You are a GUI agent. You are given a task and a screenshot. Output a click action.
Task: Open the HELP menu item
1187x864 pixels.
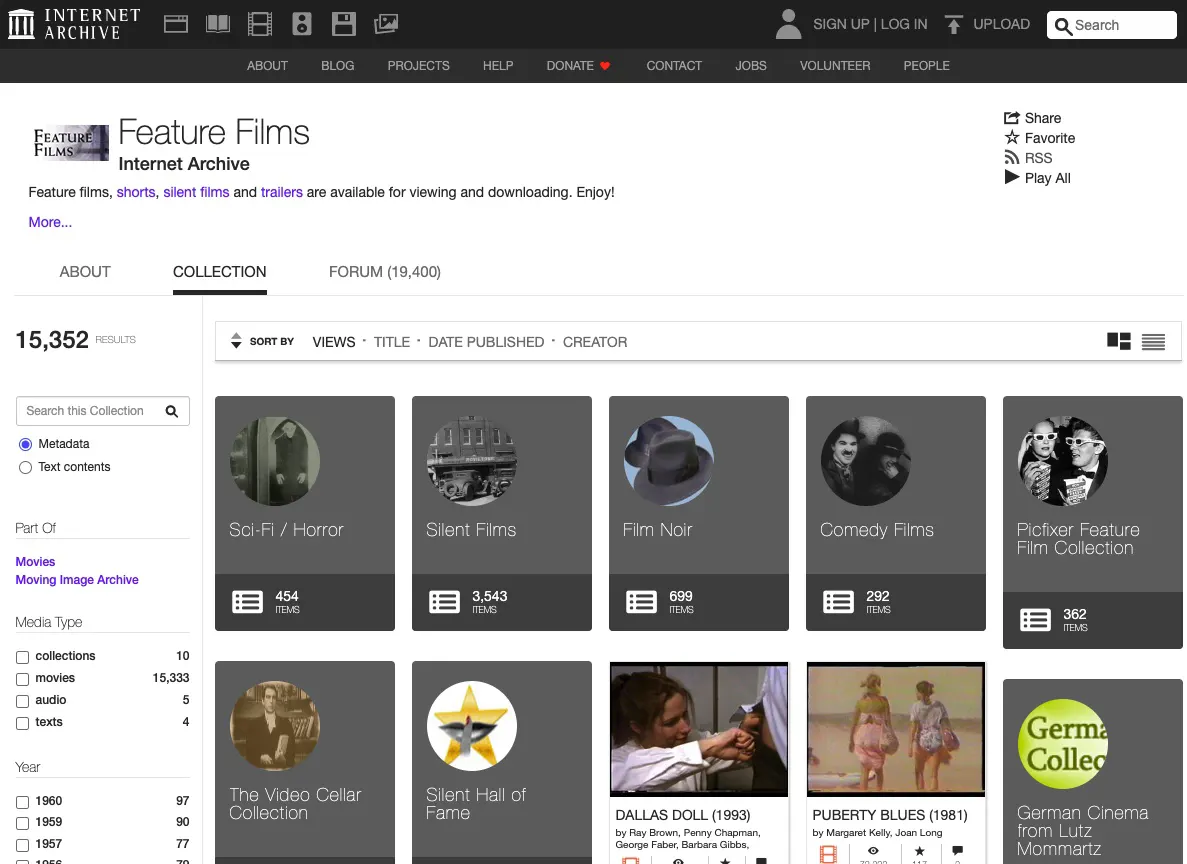coord(498,66)
